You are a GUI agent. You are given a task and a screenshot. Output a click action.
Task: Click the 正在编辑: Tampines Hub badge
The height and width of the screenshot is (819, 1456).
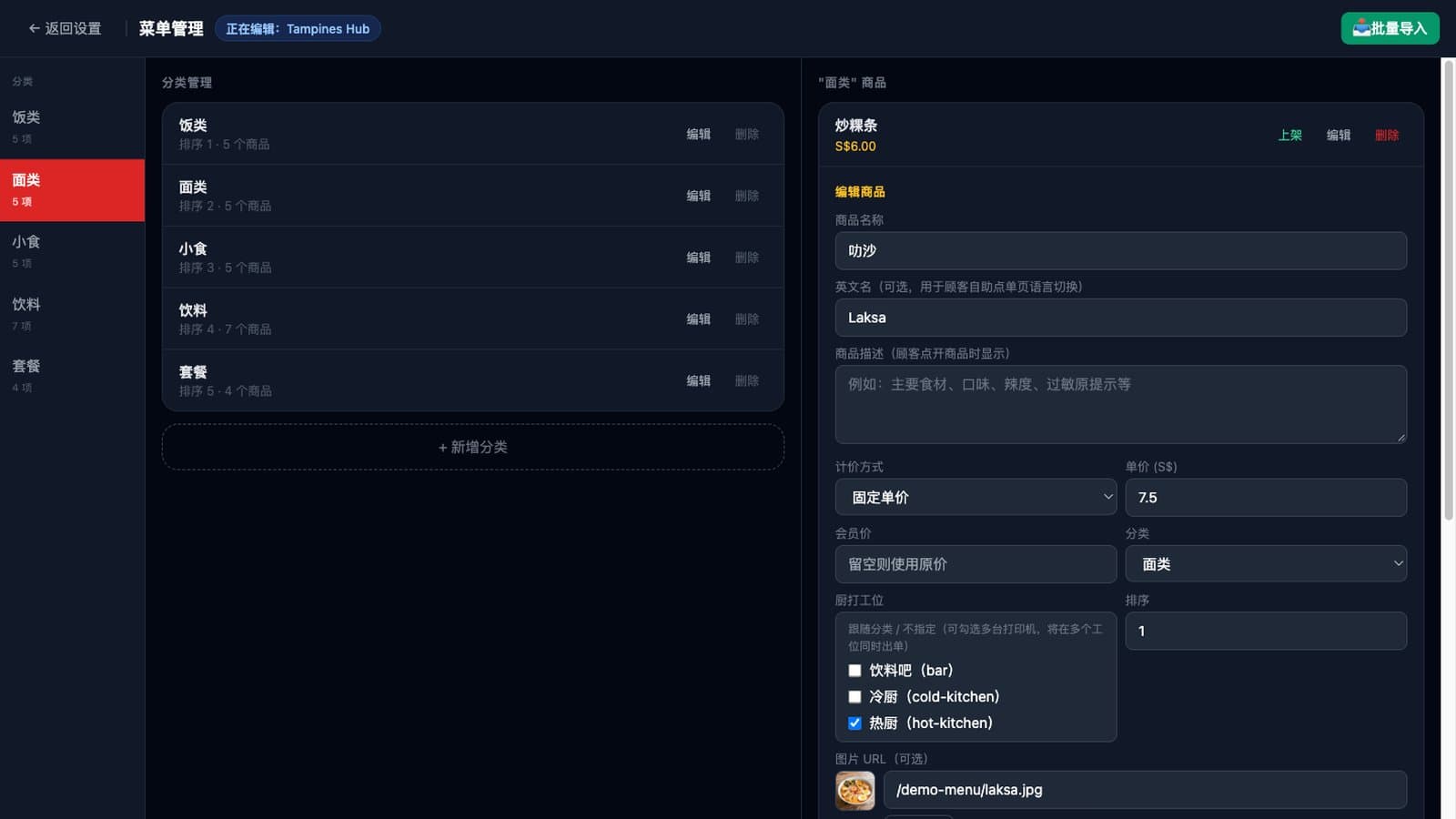(x=298, y=29)
